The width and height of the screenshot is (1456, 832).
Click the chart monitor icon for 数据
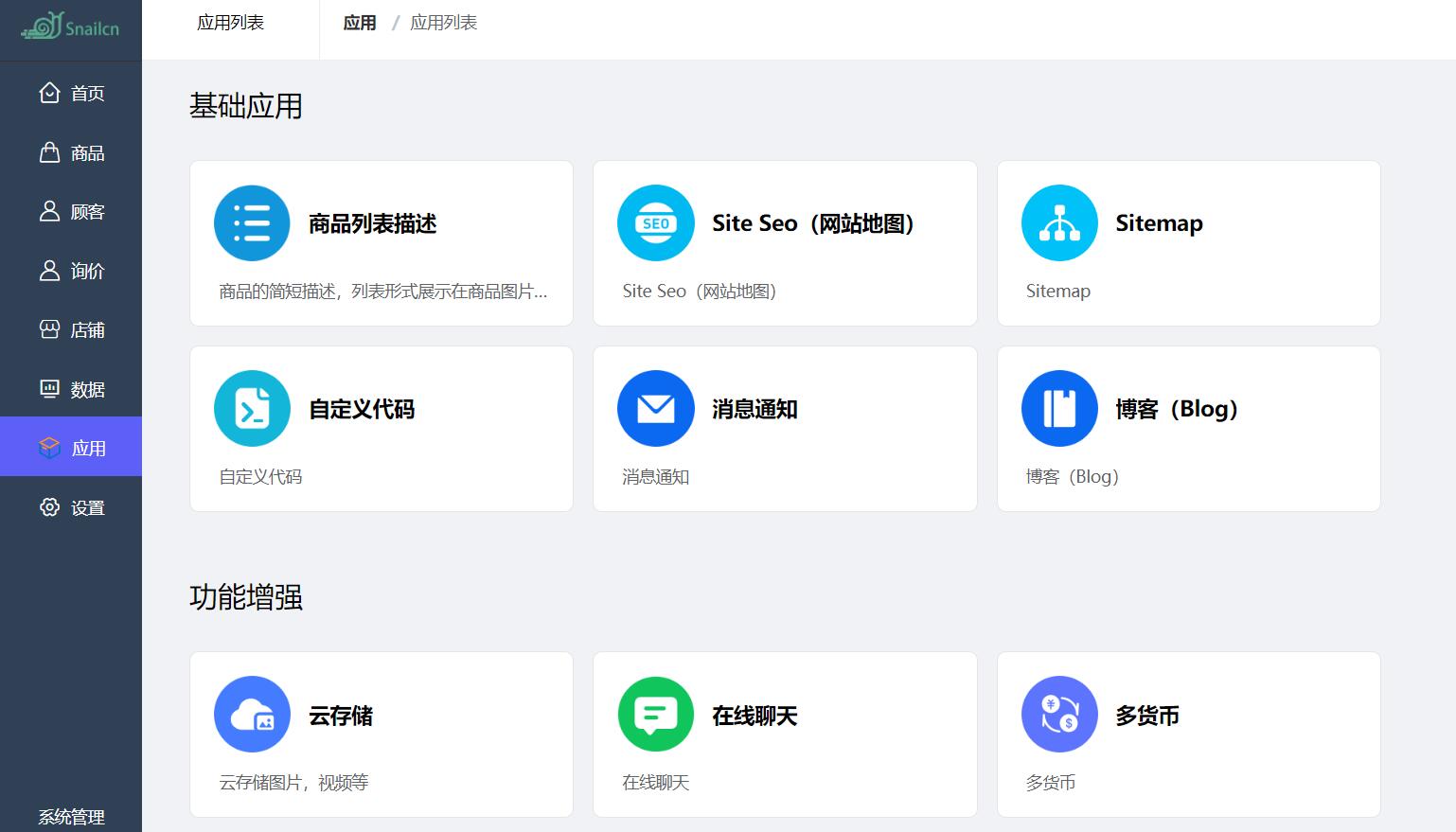coord(49,388)
